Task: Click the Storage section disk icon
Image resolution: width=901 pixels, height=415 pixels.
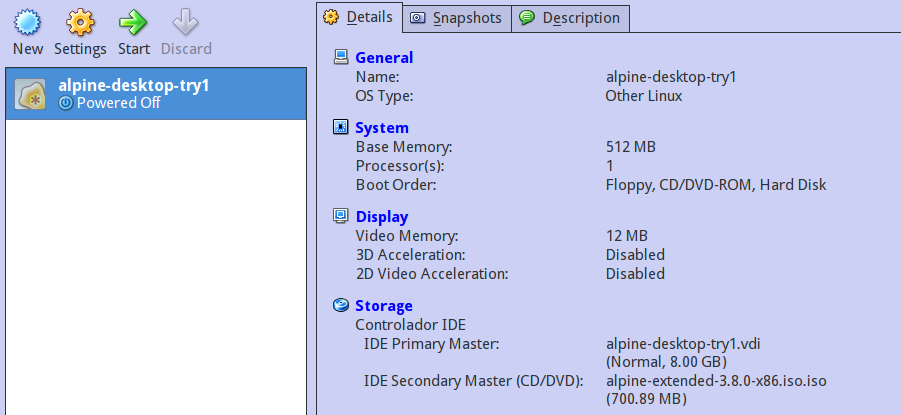Action: (x=341, y=305)
